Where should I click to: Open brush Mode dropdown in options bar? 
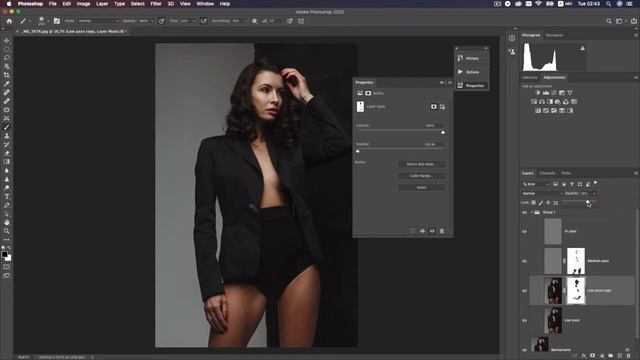[98, 21]
